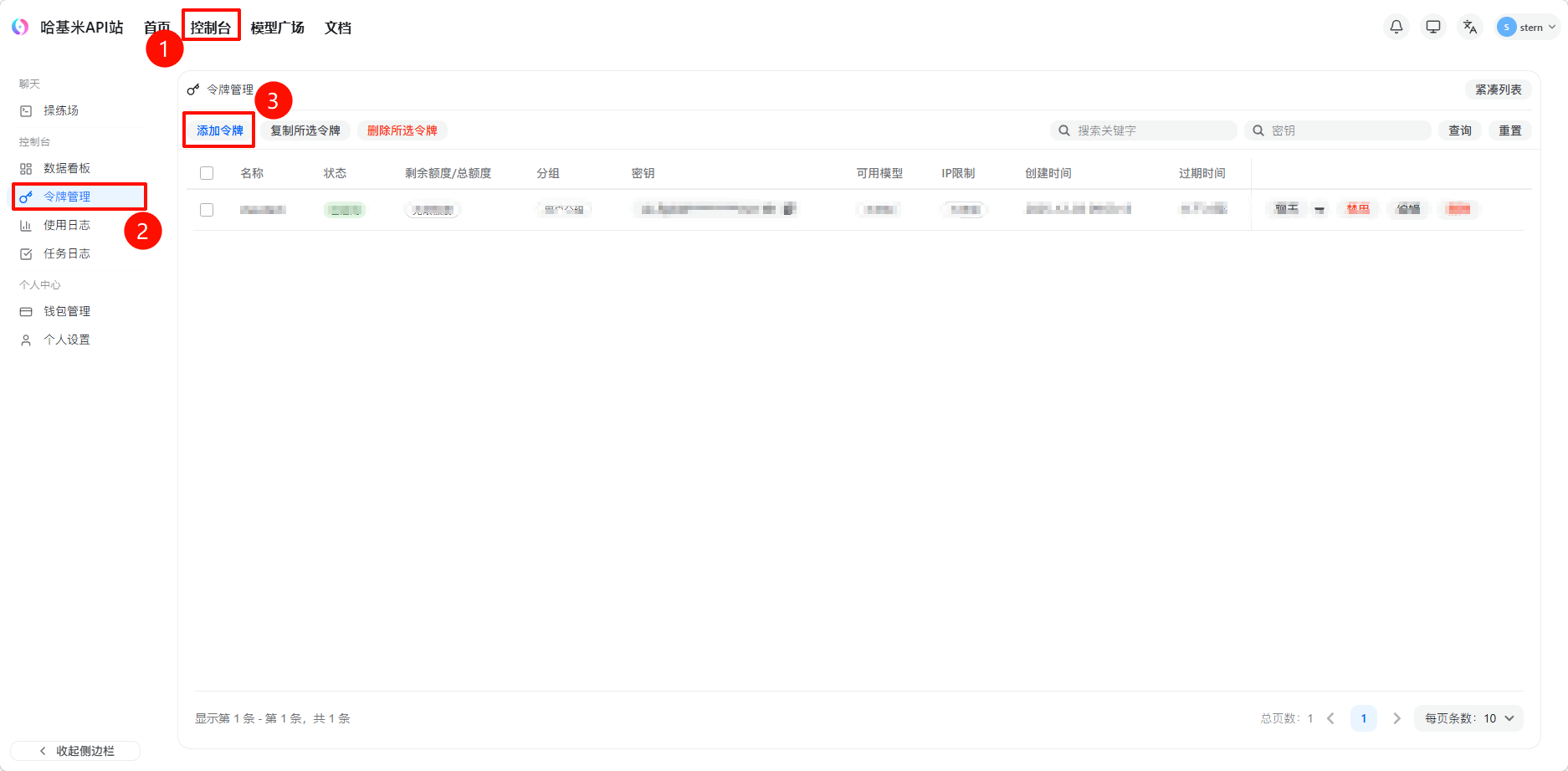Focus the 密钥 search input field
The image size is (1568, 771).
1338,130
